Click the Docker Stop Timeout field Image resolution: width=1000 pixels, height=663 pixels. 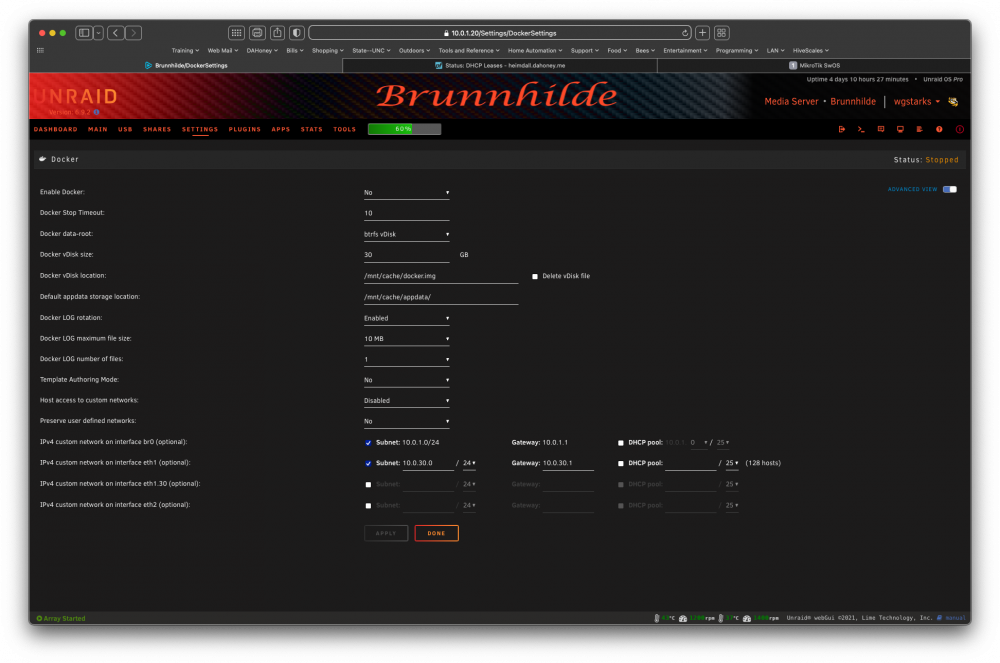coord(406,214)
